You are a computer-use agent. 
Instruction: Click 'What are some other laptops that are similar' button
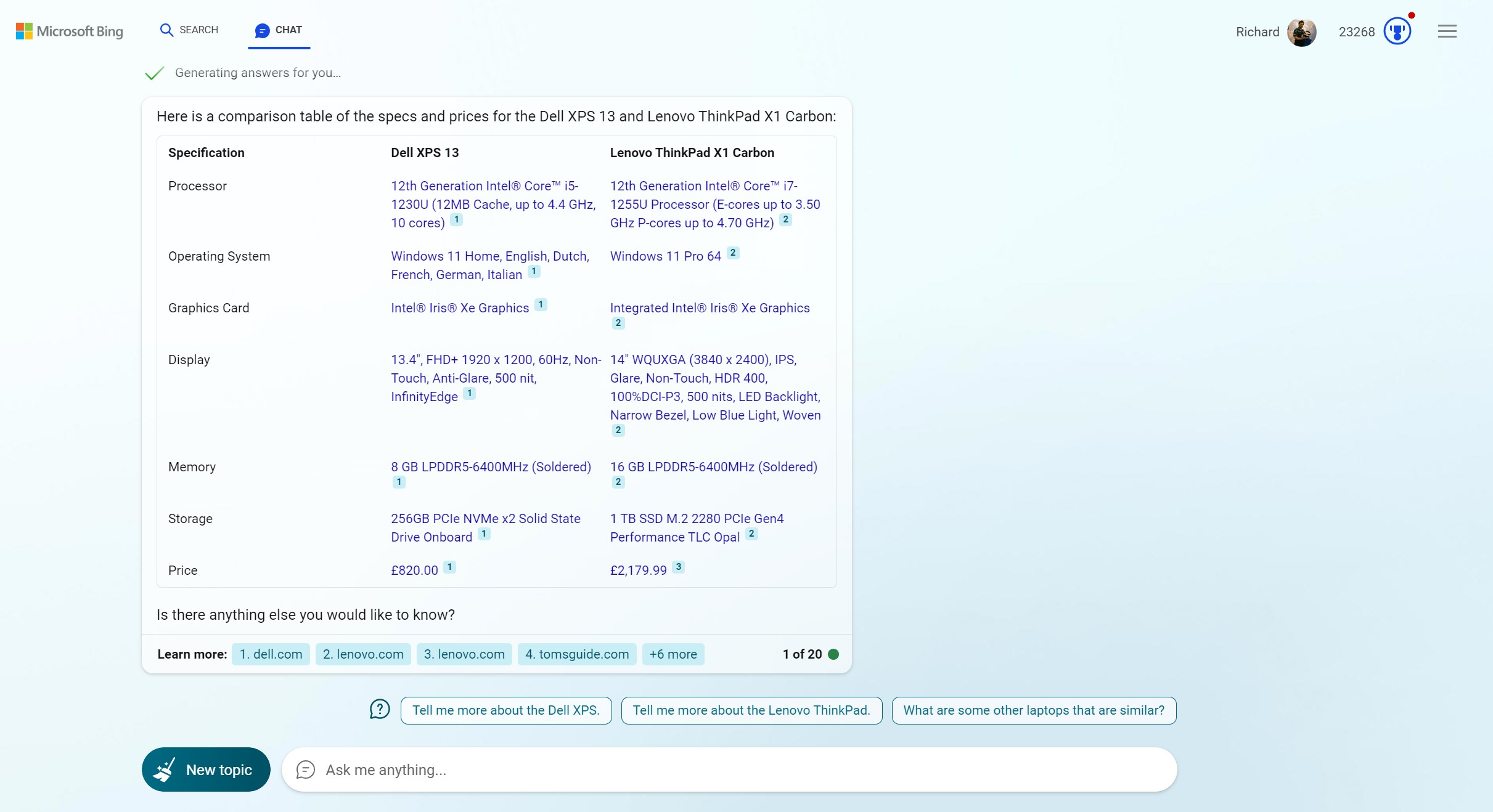coord(1033,710)
